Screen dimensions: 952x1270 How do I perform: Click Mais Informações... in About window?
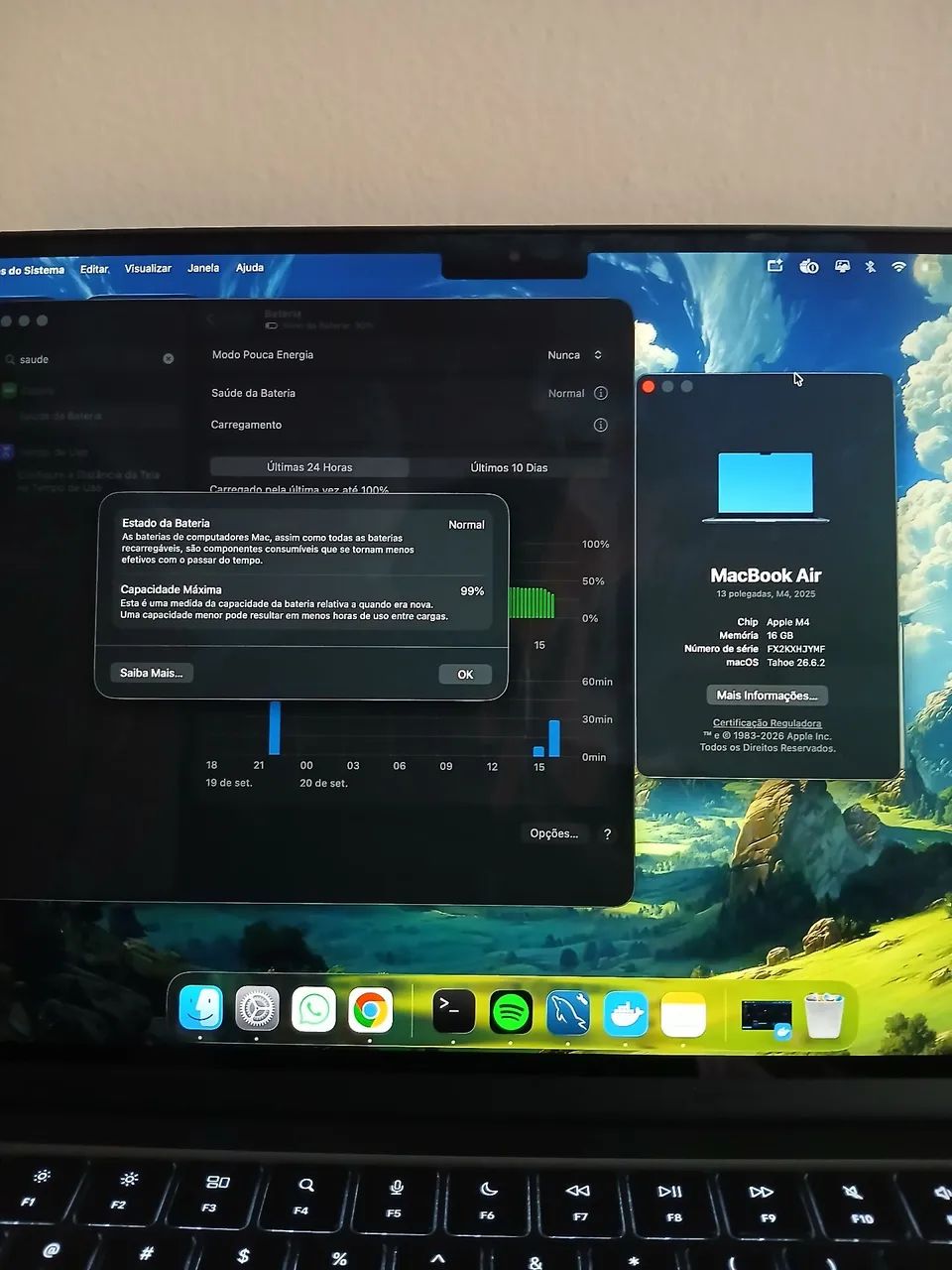(767, 696)
